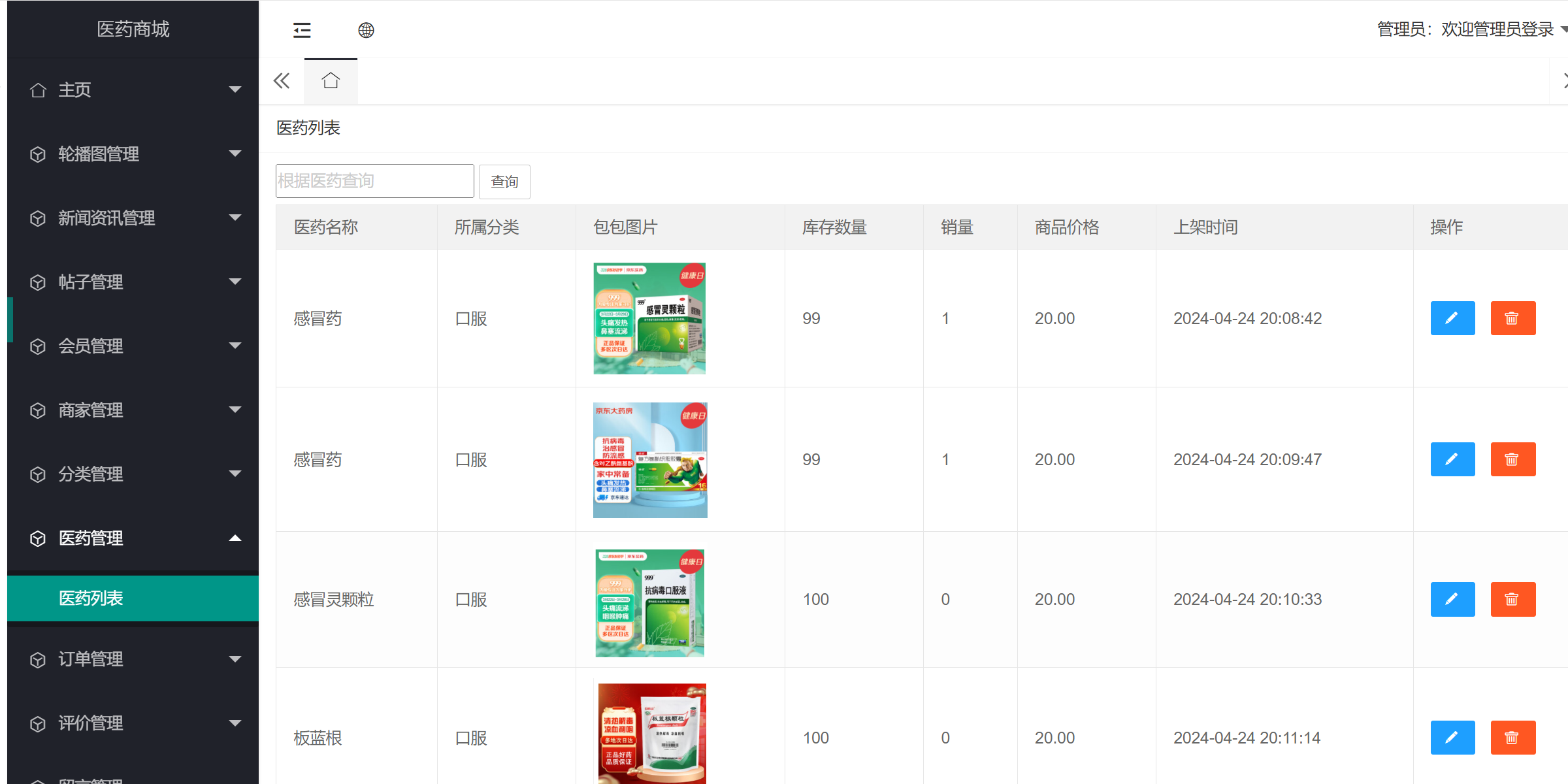
Task: Click the 医药商城 logo title
Action: tap(133, 29)
